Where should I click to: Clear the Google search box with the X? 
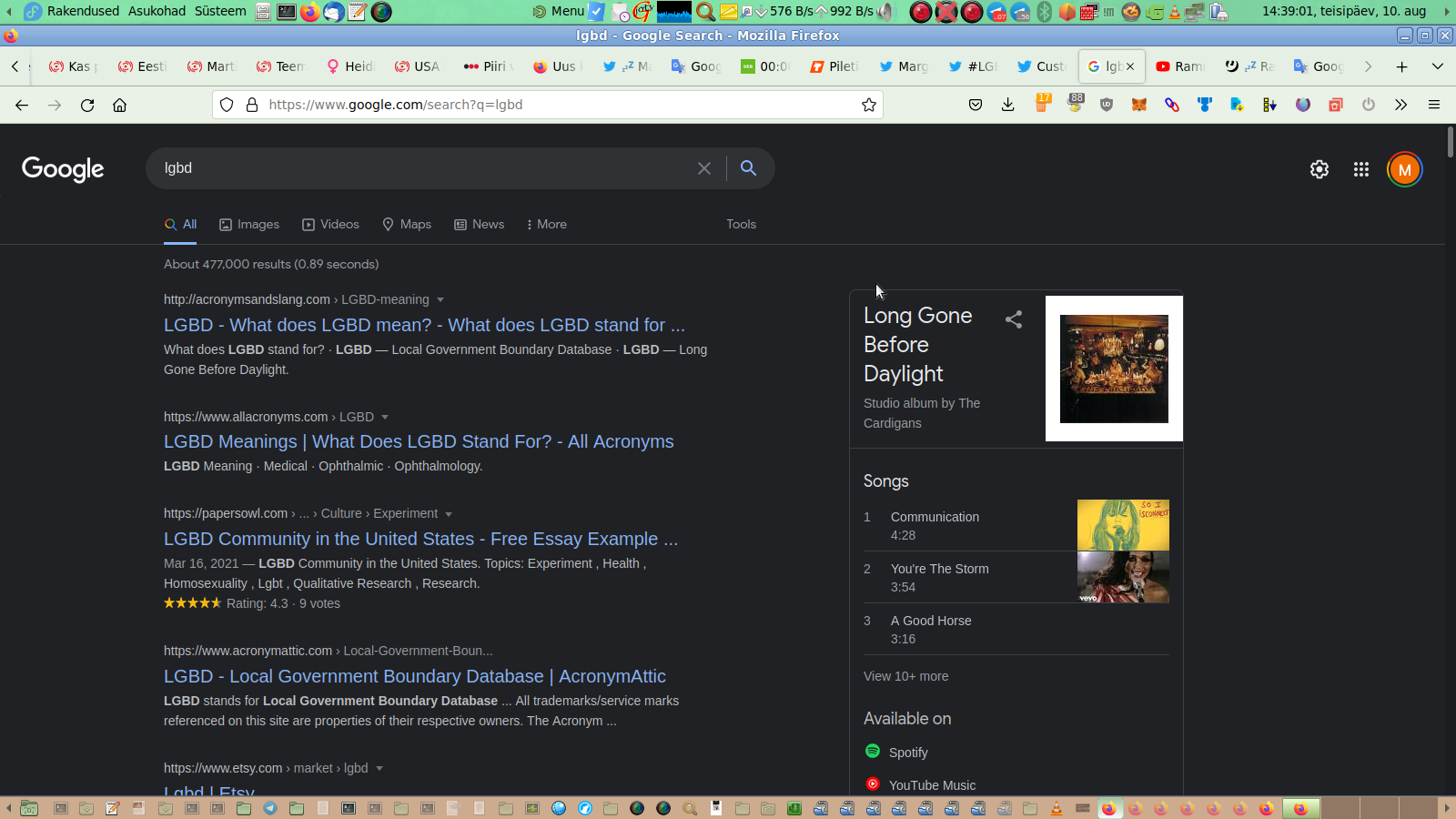click(704, 168)
